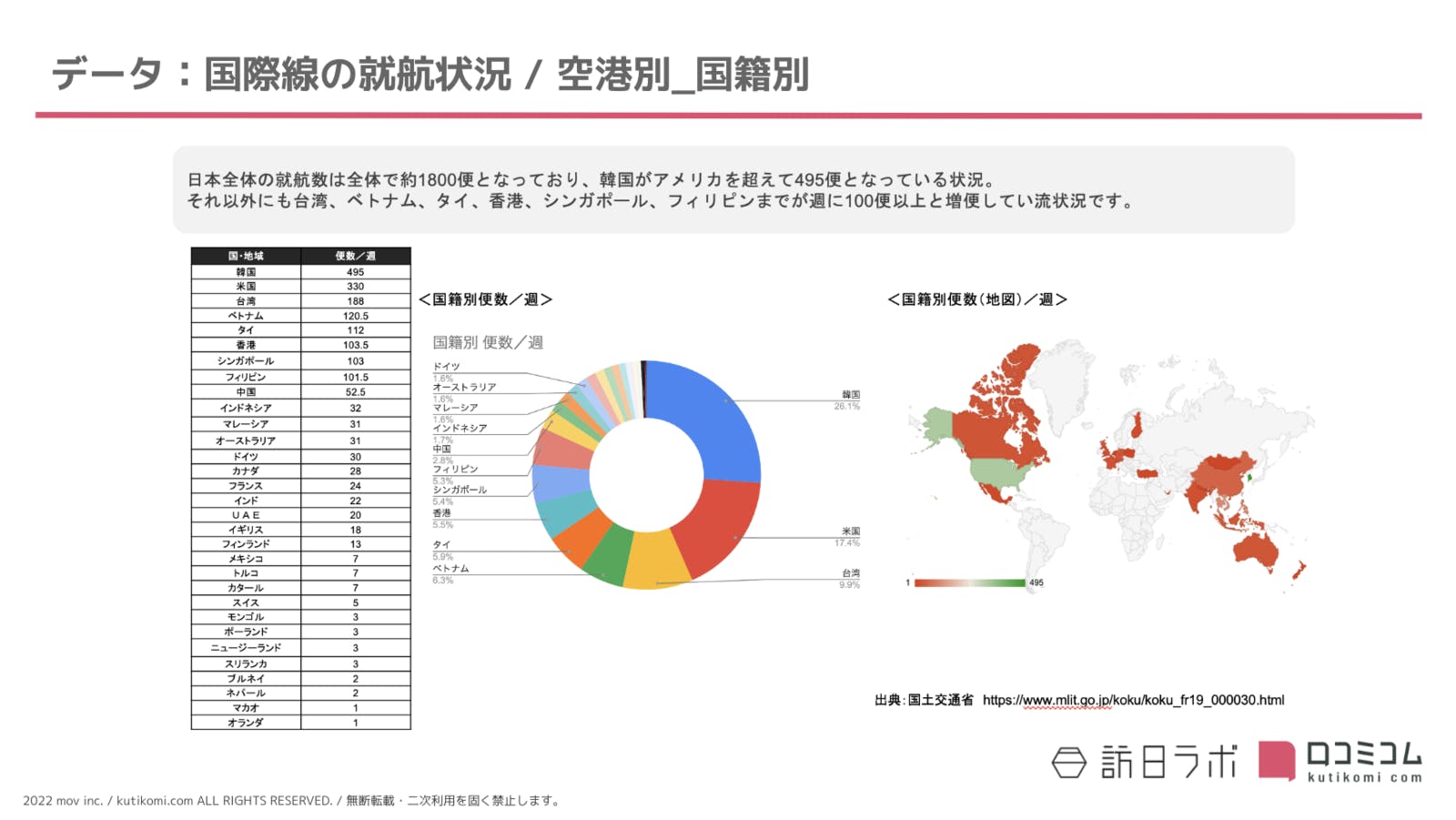
Task: Click the イギリス table cell
Action: (x=246, y=530)
